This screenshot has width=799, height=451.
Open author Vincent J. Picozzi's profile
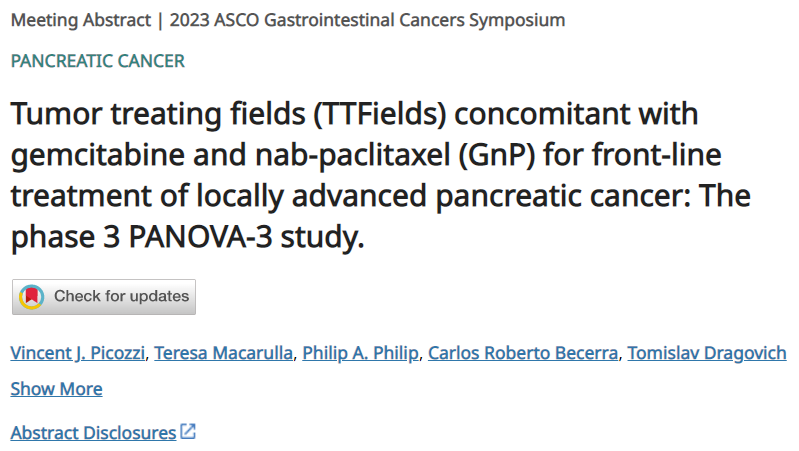(x=77, y=353)
